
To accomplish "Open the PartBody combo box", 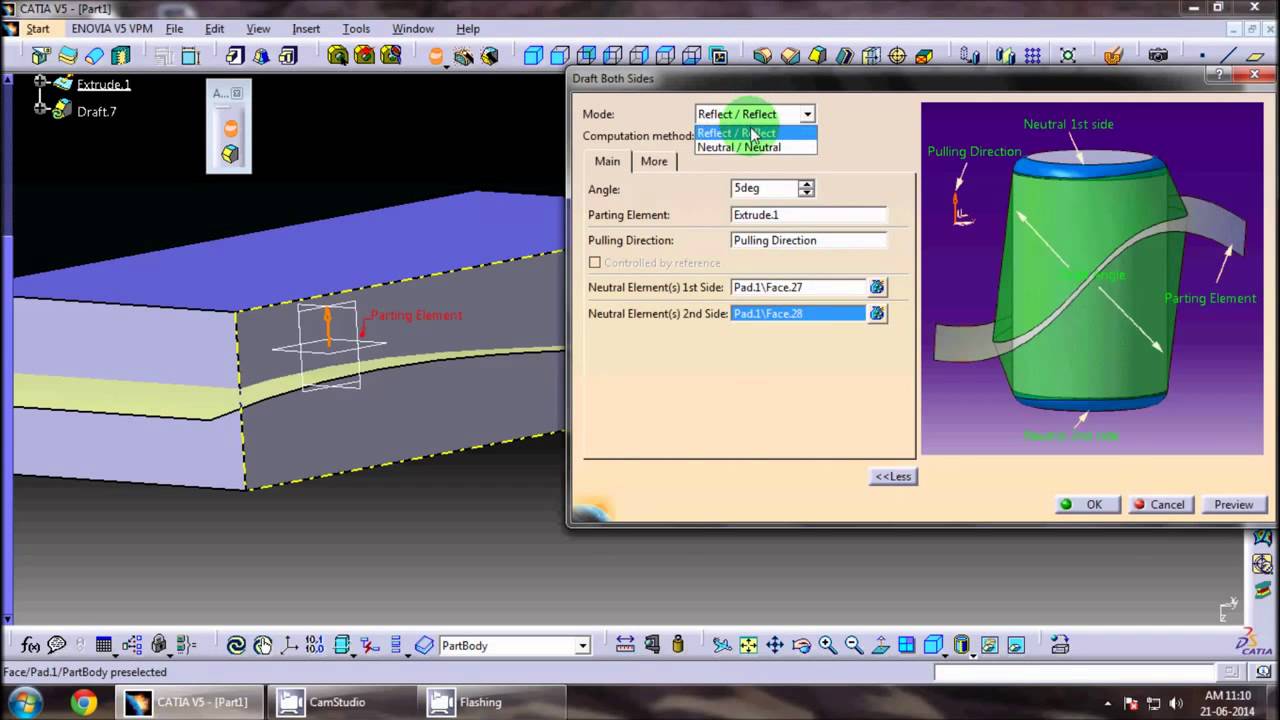I will pyautogui.click(x=515, y=646).
